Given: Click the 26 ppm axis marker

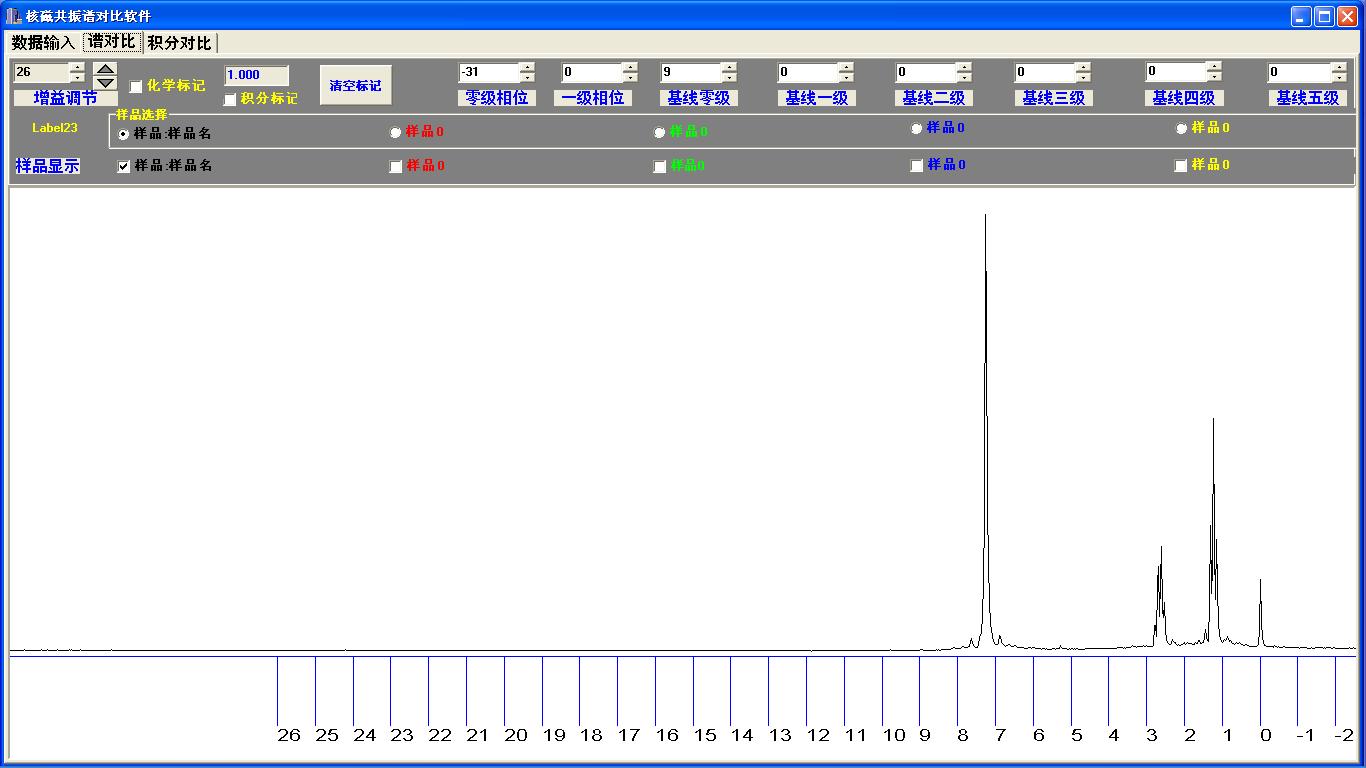Looking at the screenshot, I should (x=288, y=735).
